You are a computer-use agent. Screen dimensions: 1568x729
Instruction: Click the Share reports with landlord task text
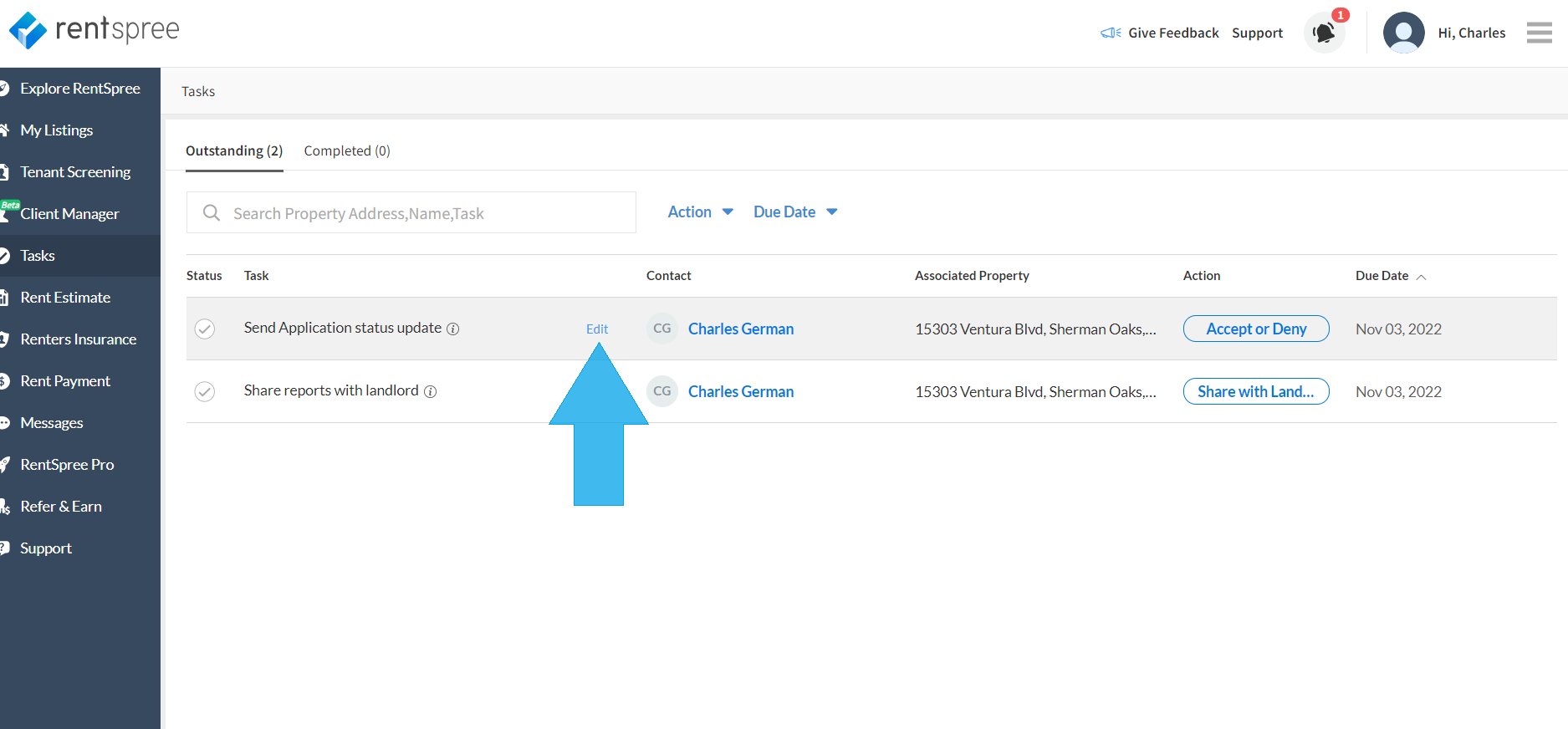pyautogui.click(x=331, y=390)
